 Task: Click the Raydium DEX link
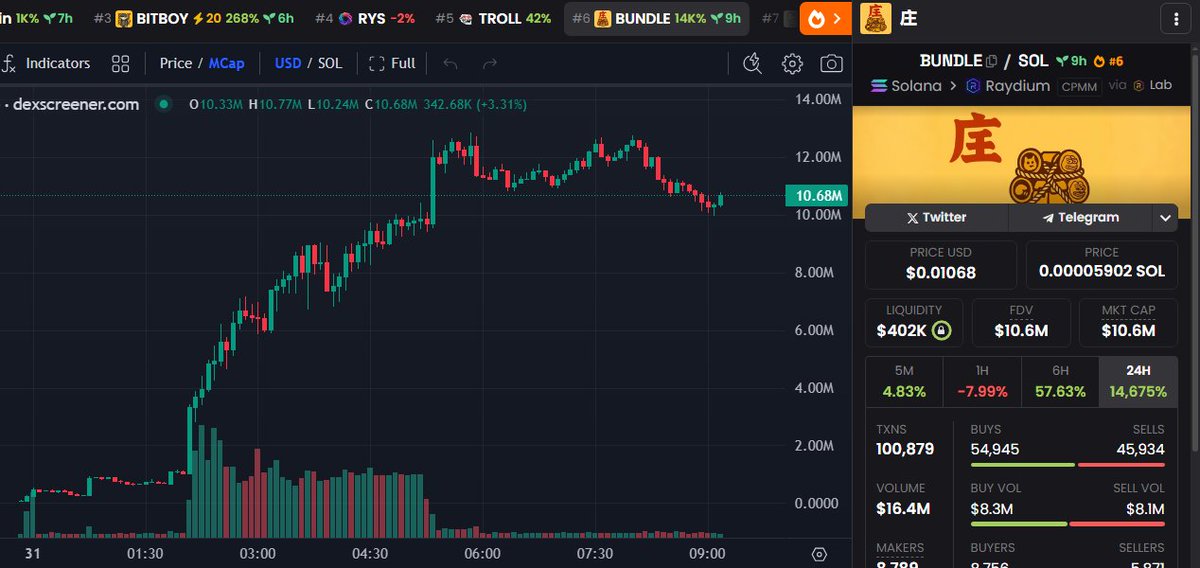click(x=1008, y=86)
